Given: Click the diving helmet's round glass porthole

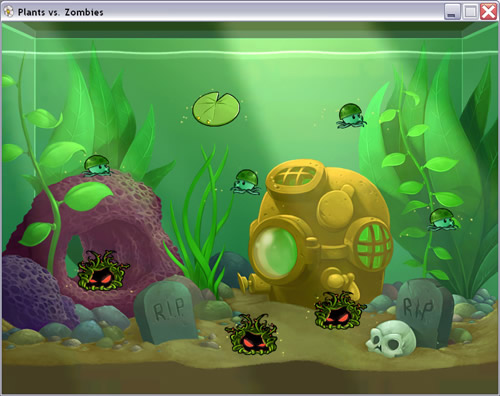Looking at the screenshot, I should point(276,249).
